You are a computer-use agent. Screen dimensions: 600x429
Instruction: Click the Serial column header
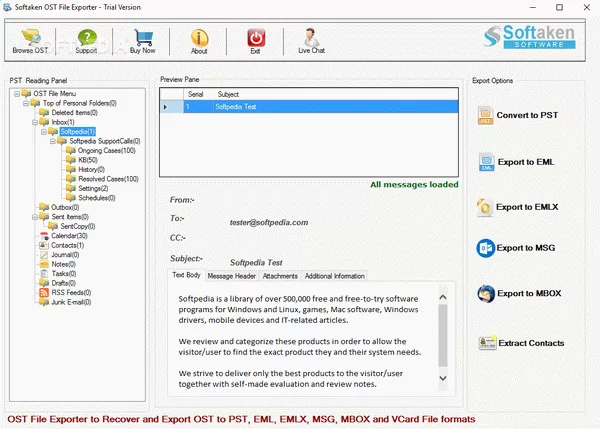[x=196, y=94]
